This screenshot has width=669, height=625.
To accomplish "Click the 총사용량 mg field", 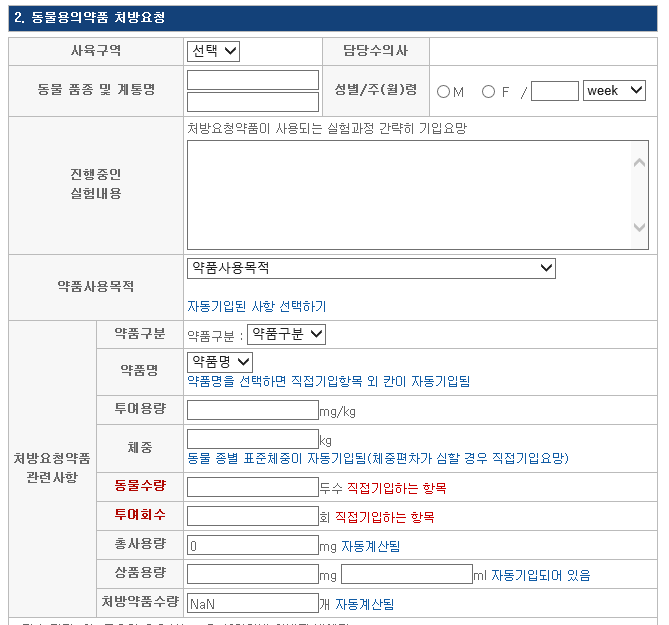I will [252, 545].
